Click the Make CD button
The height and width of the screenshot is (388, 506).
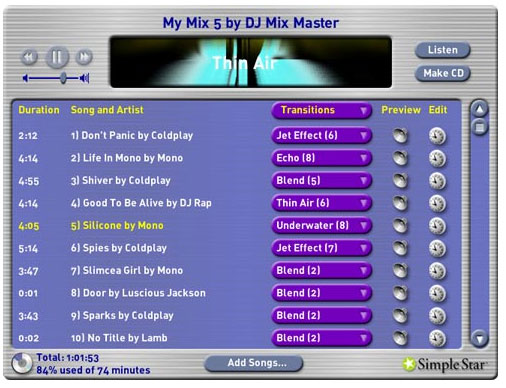pos(443,73)
